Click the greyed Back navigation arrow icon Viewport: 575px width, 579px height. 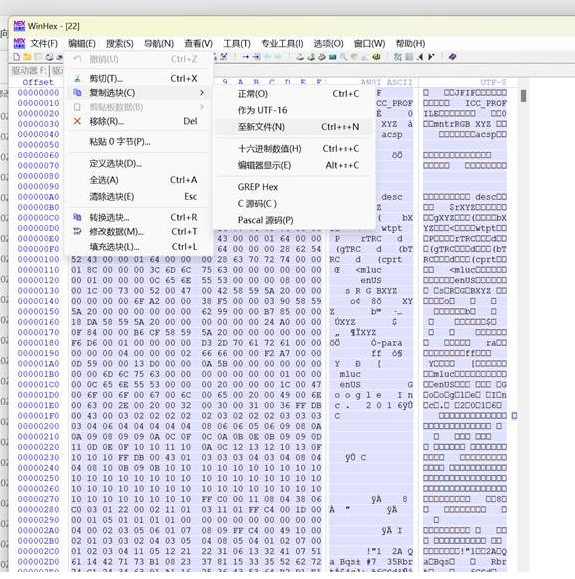(267, 56)
